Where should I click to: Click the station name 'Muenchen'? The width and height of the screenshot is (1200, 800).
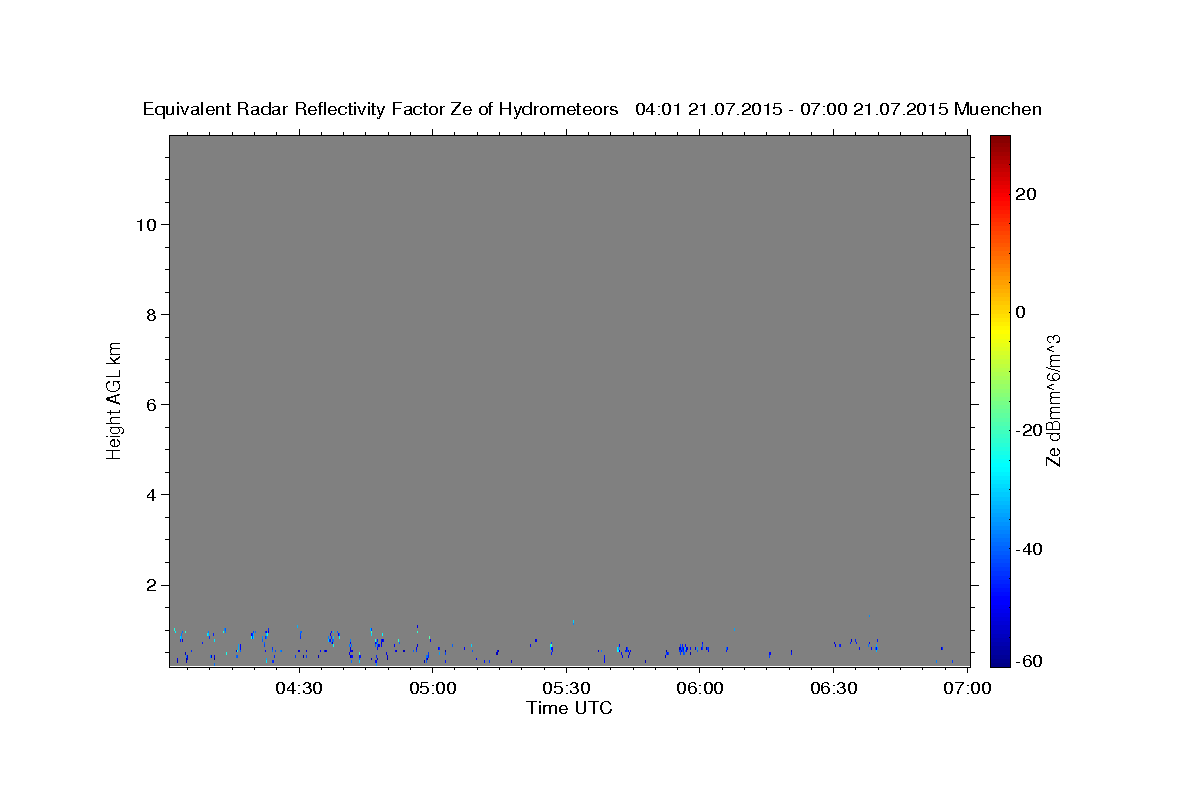coord(998,110)
